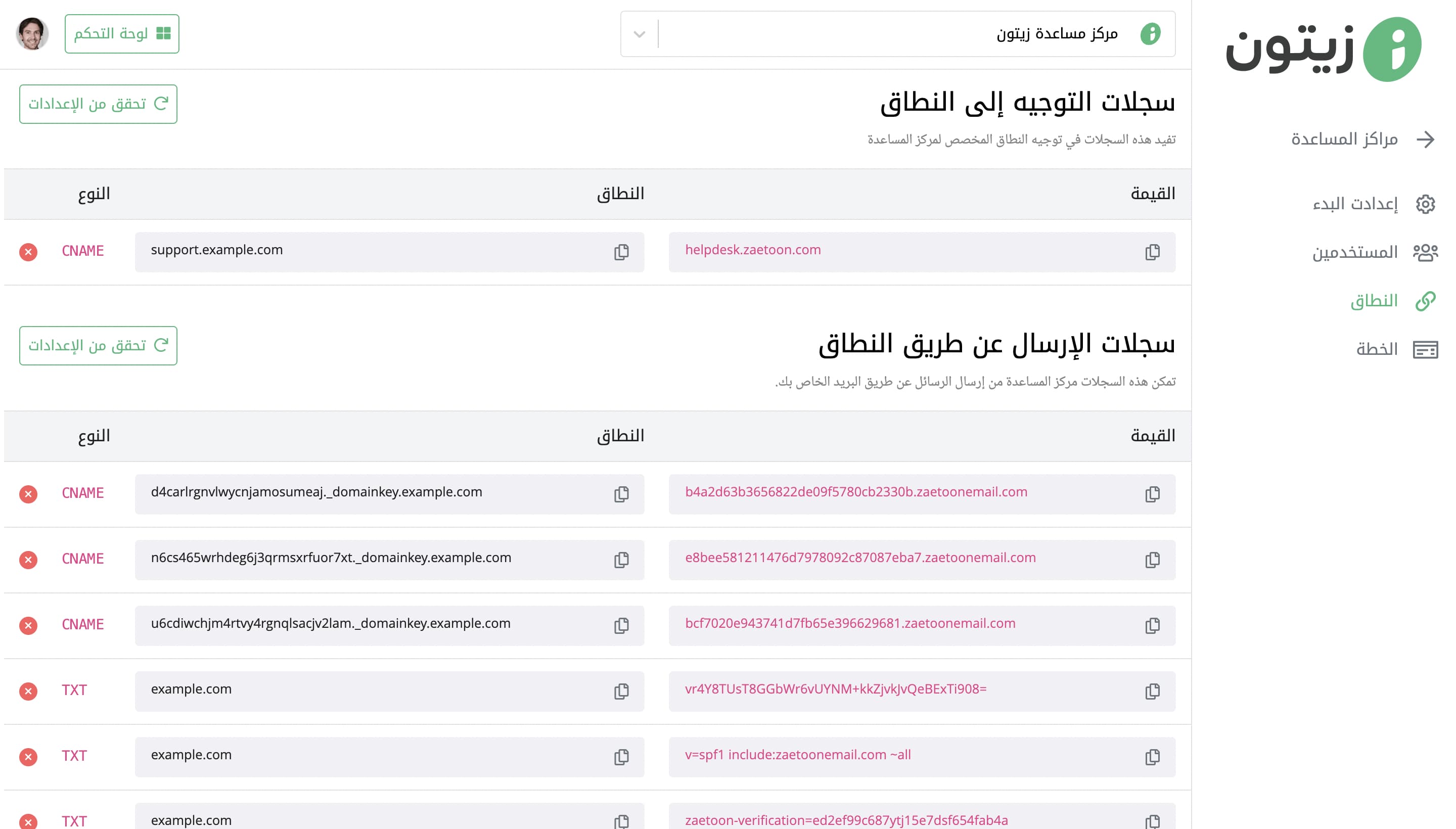Image resolution: width=1456 pixels, height=829 pixels.
Task: Open المستخدمين in the sidebar
Action: (1375, 252)
